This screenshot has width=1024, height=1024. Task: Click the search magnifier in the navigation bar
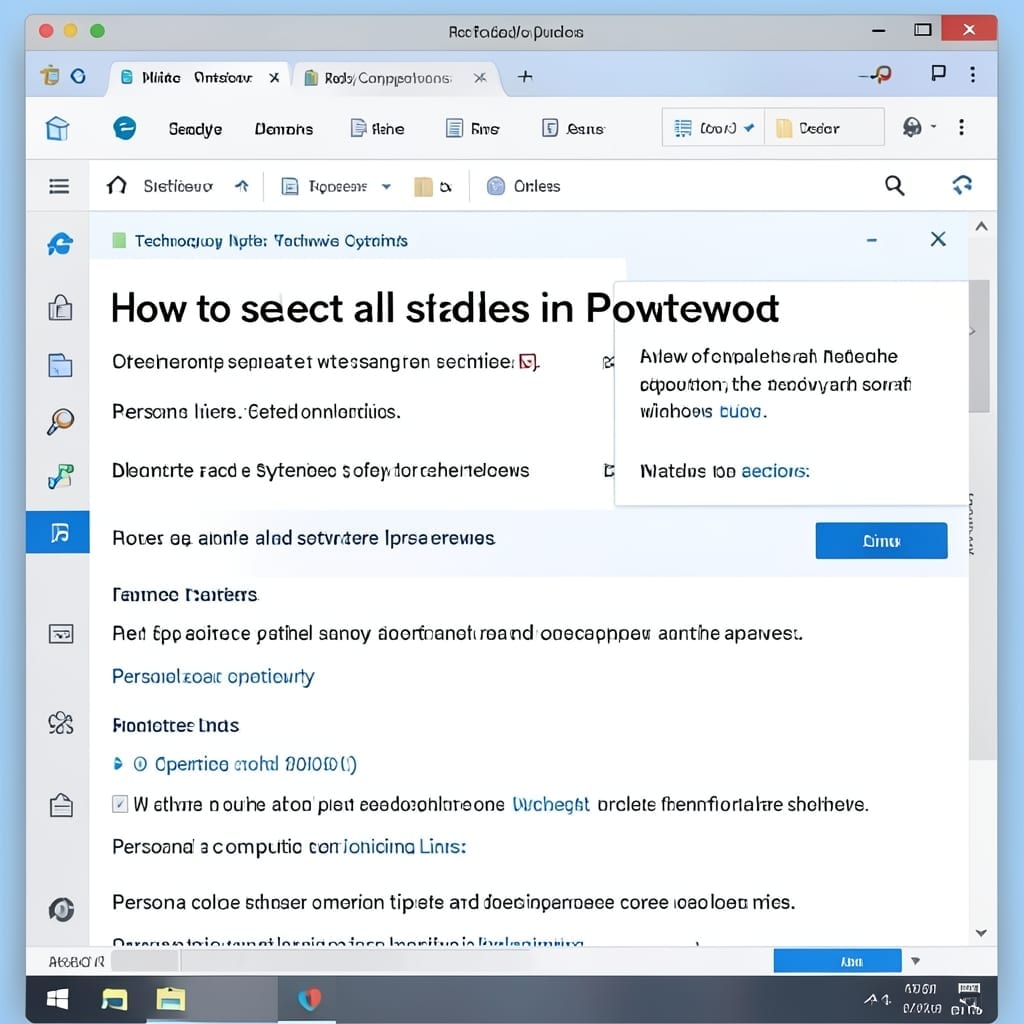coord(895,185)
